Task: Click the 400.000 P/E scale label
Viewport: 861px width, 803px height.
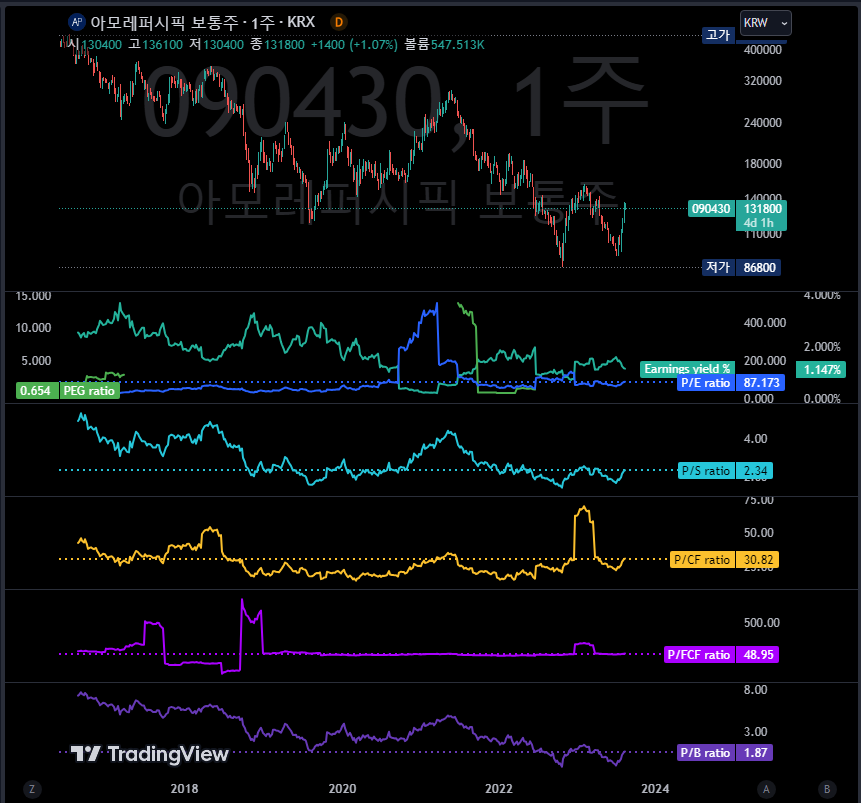Action: pos(765,323)
